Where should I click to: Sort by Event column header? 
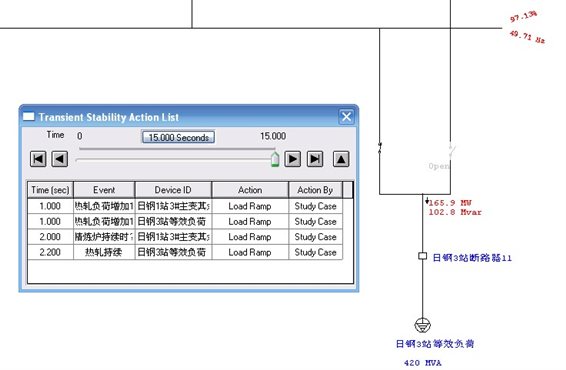[104, 190]
